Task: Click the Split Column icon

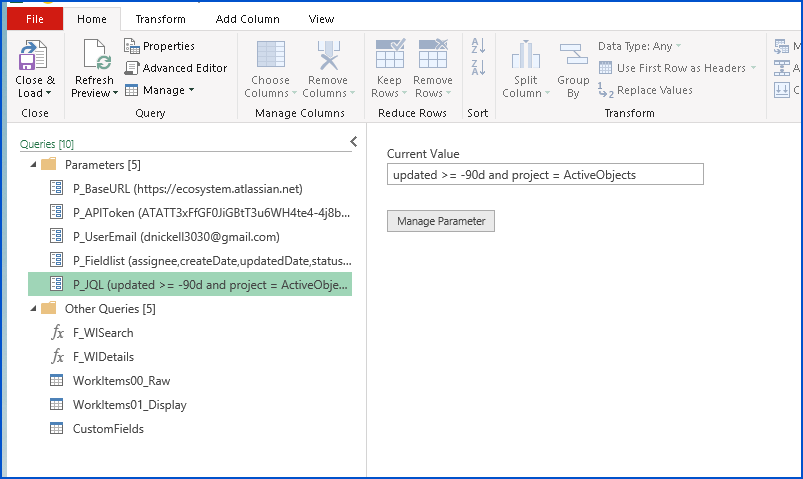Action: click(525, 54)
